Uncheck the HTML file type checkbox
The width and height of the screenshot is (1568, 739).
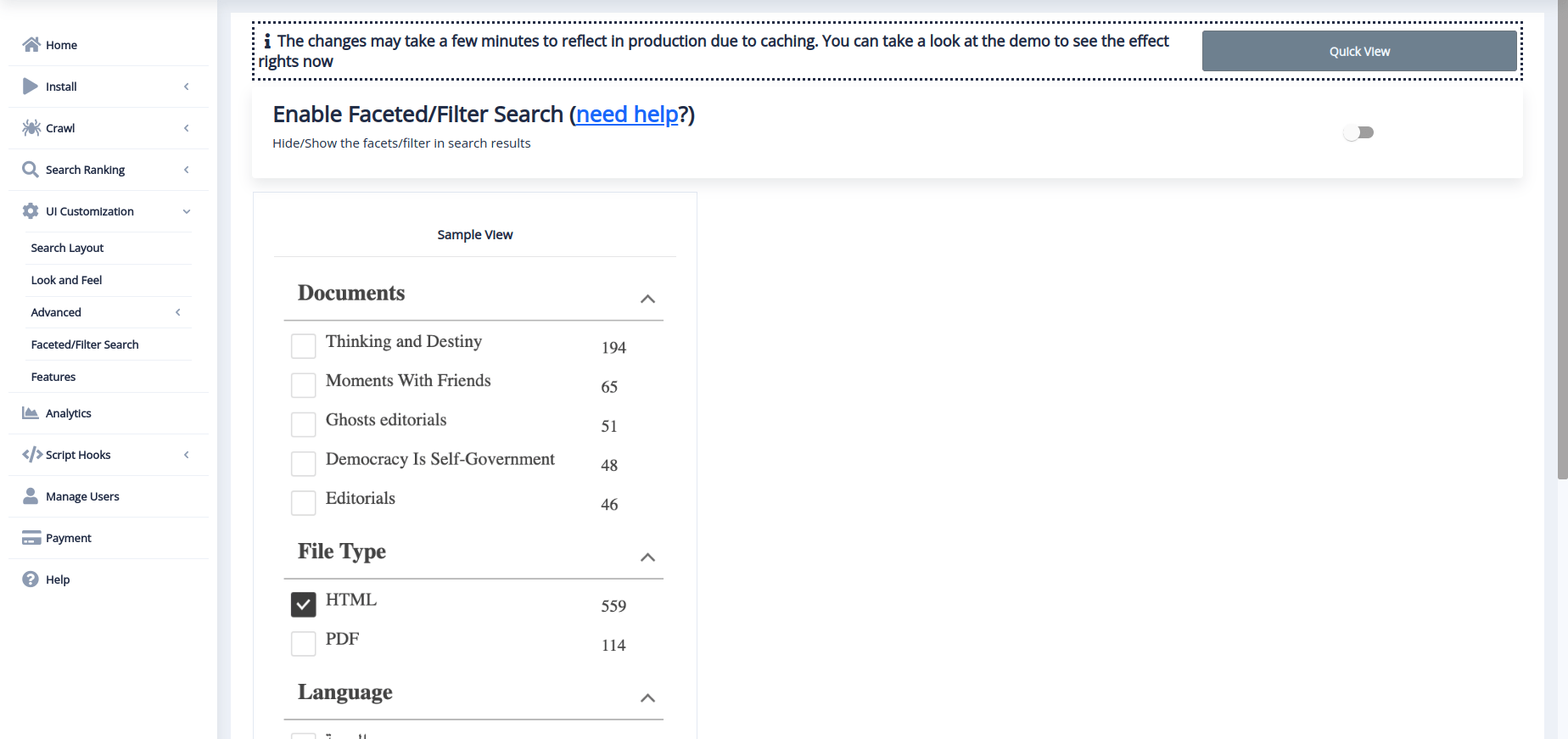pyautogui.click(x=303, y=604)
